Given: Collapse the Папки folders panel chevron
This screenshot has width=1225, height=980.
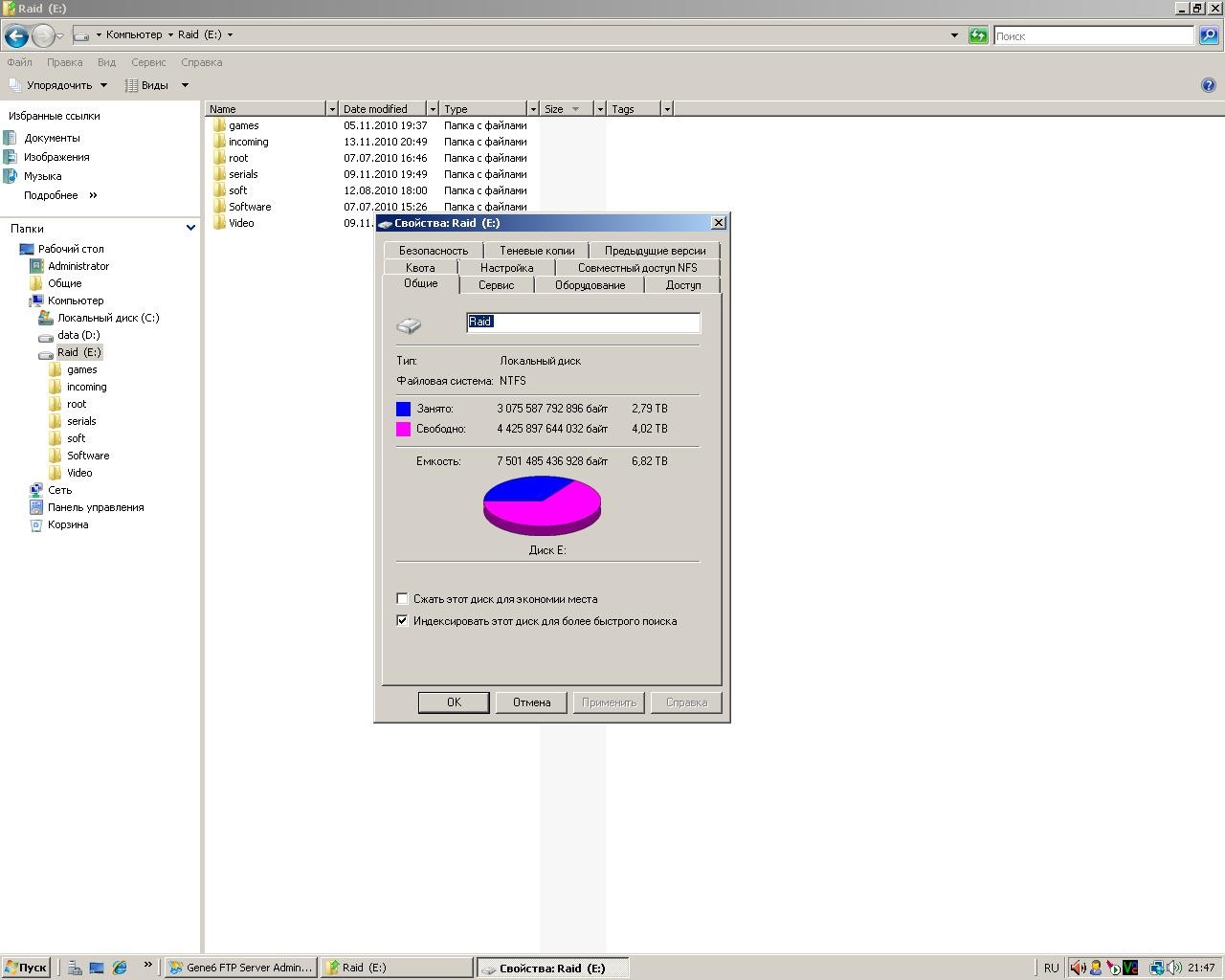Looking at the screenshot, I should pyautogui.click(x=190, y=228).
